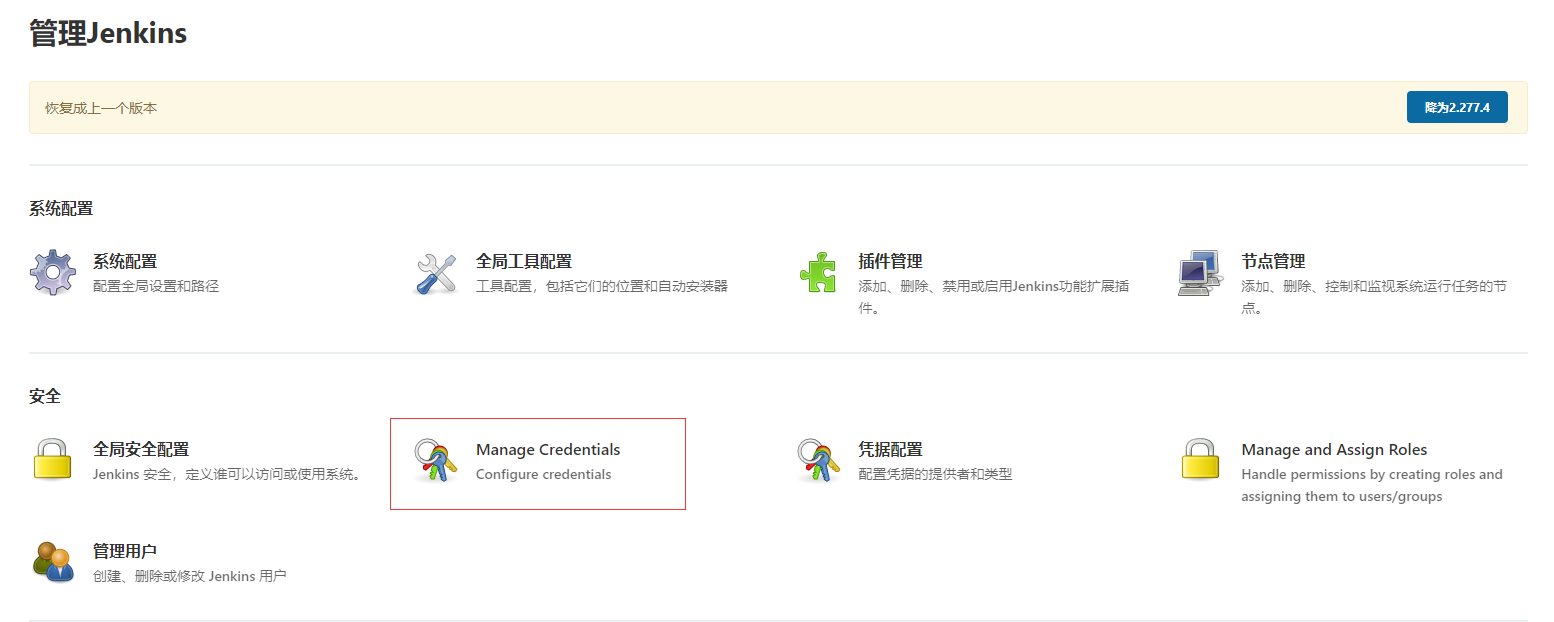Open the 系统配置 link
Image resolution: width=1554 pixels, height=622 pixels.
[125, 261]
